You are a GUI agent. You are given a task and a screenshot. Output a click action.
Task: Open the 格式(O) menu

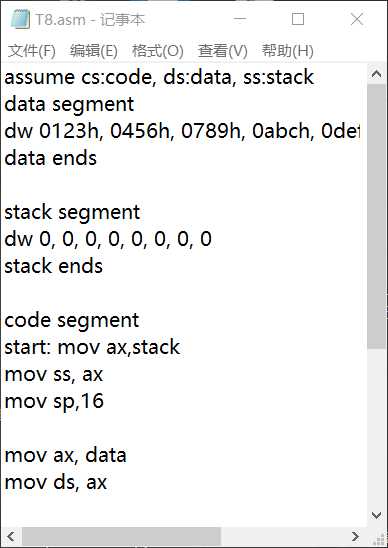coord(158,51)
